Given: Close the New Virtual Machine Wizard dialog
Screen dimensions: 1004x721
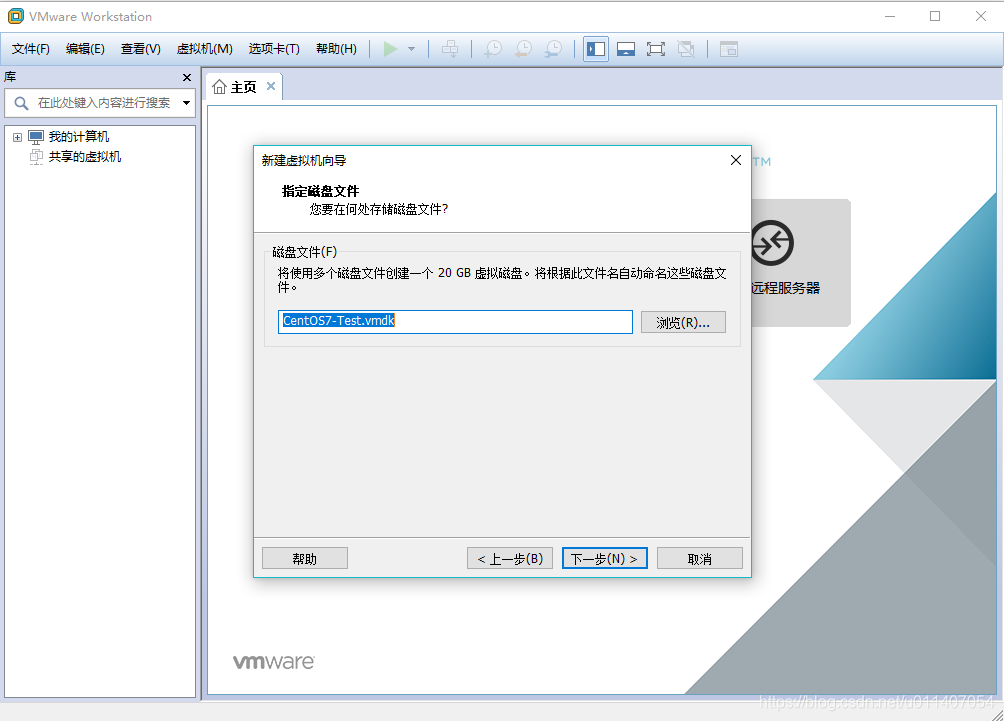Looking at the screenshot, I should pyautogui.click(x=736, y=160).
